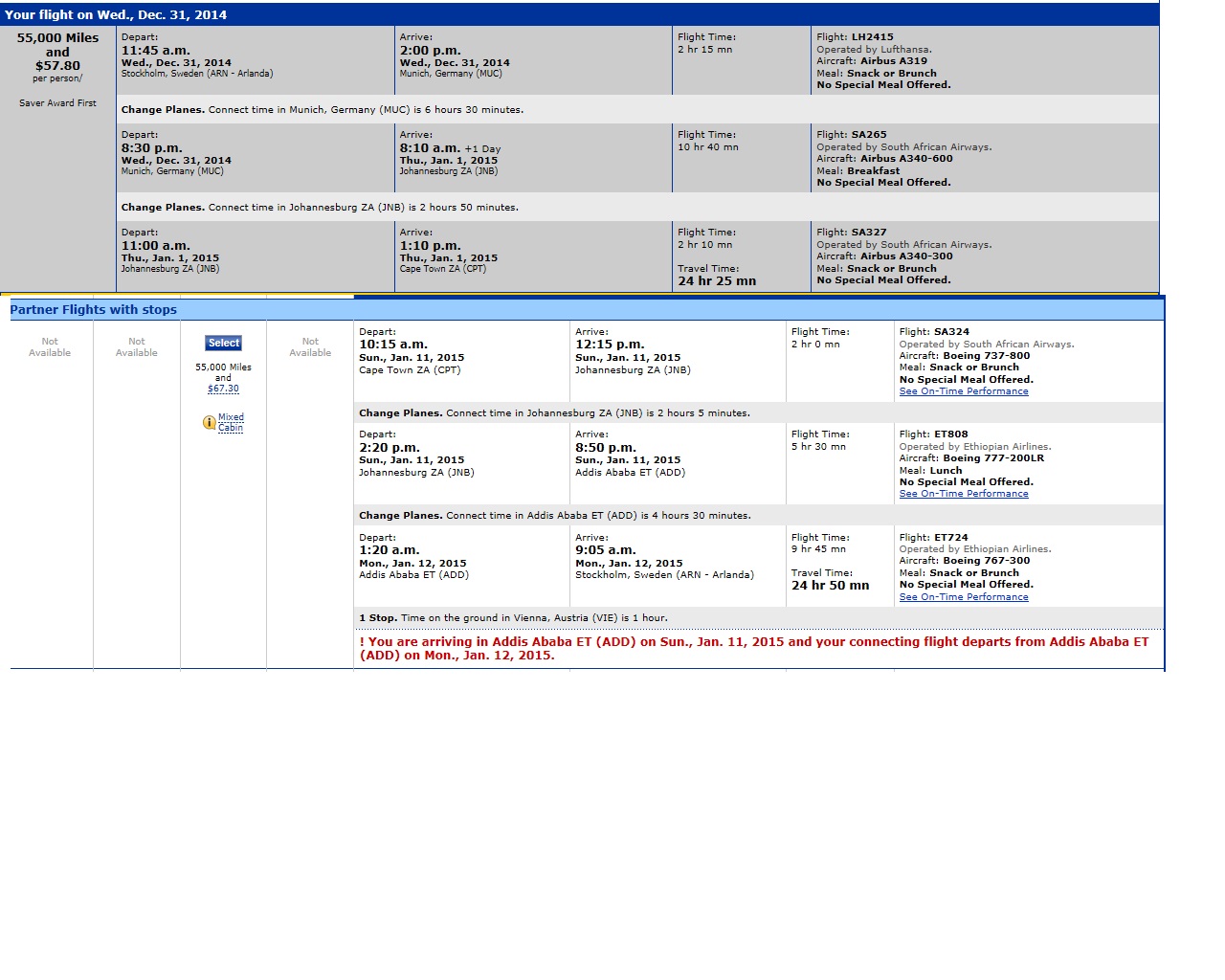See On-Time Performance for flight SA324

[x=963, y=391]
